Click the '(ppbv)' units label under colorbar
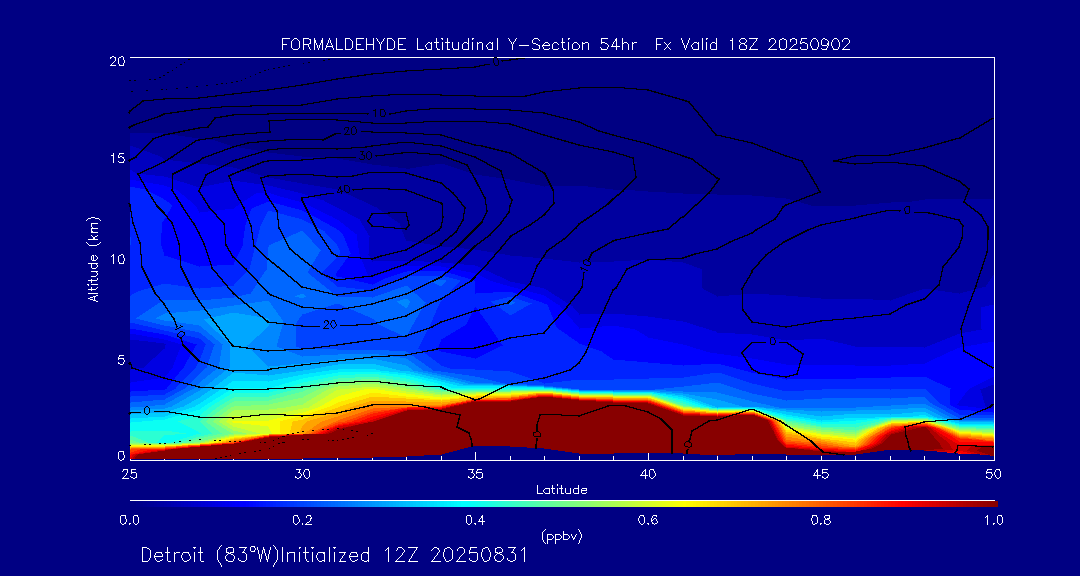This screenshot has height=576, width=1080. click(x=561, y=536)
